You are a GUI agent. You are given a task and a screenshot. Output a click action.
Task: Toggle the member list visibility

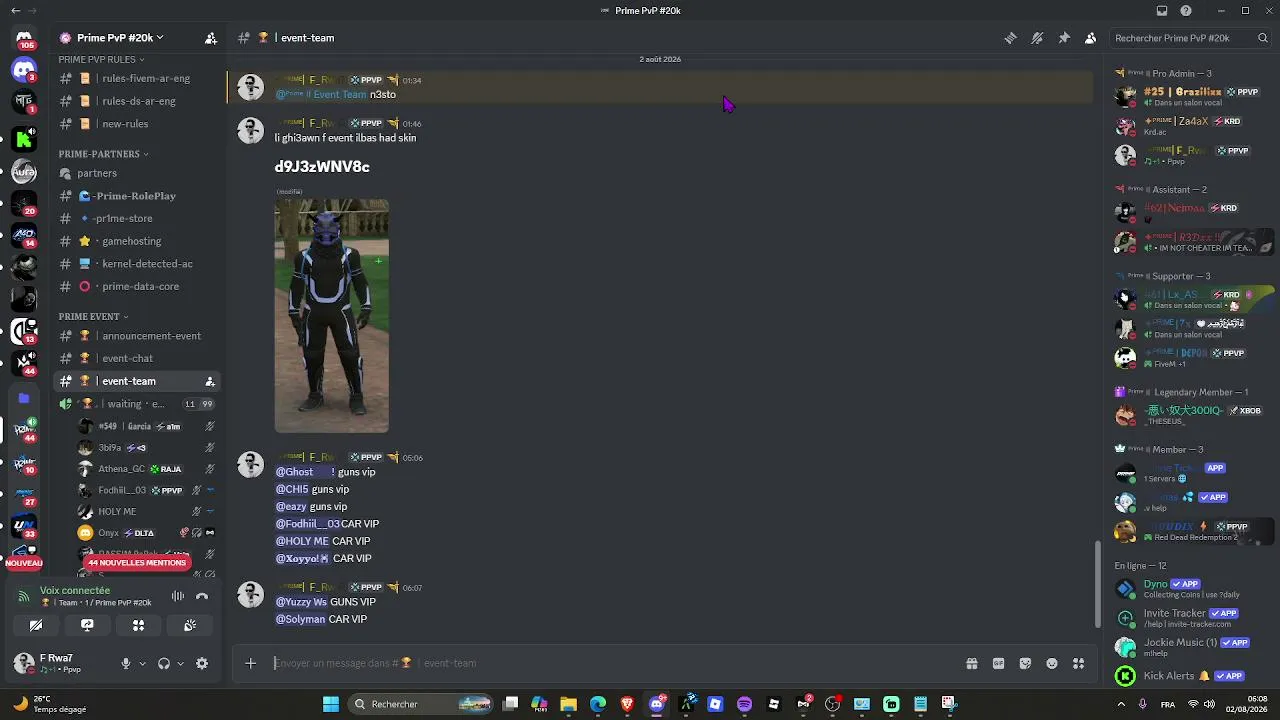click(x=1090, y=38)
